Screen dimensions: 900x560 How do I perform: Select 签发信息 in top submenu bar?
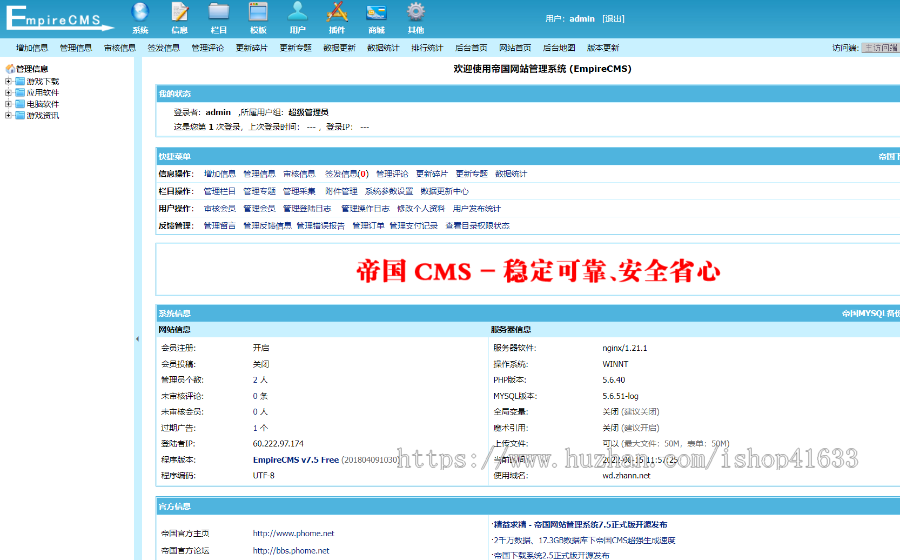coord(164,48)
